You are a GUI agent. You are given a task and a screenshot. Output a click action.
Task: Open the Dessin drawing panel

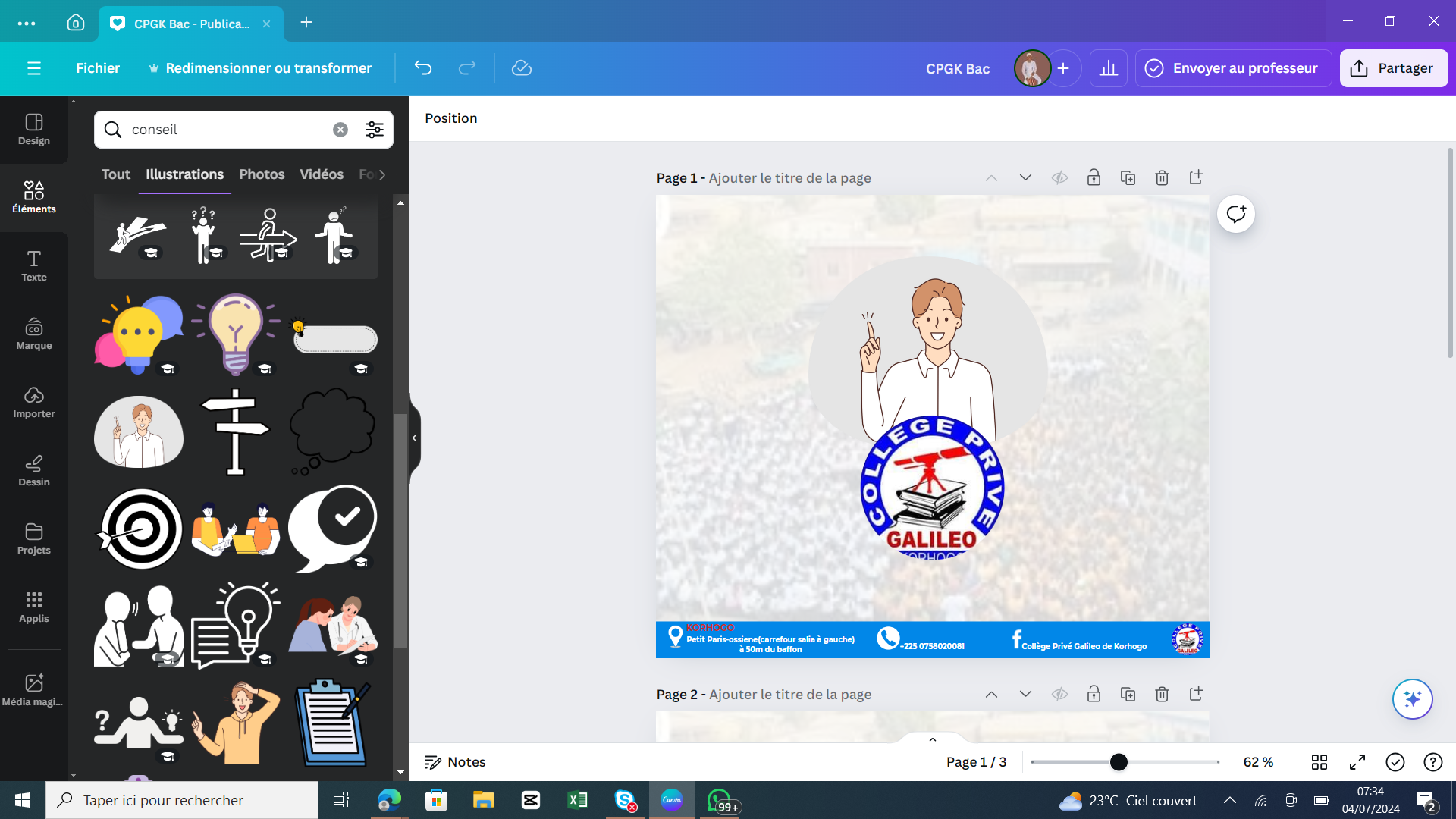point(34,471)
